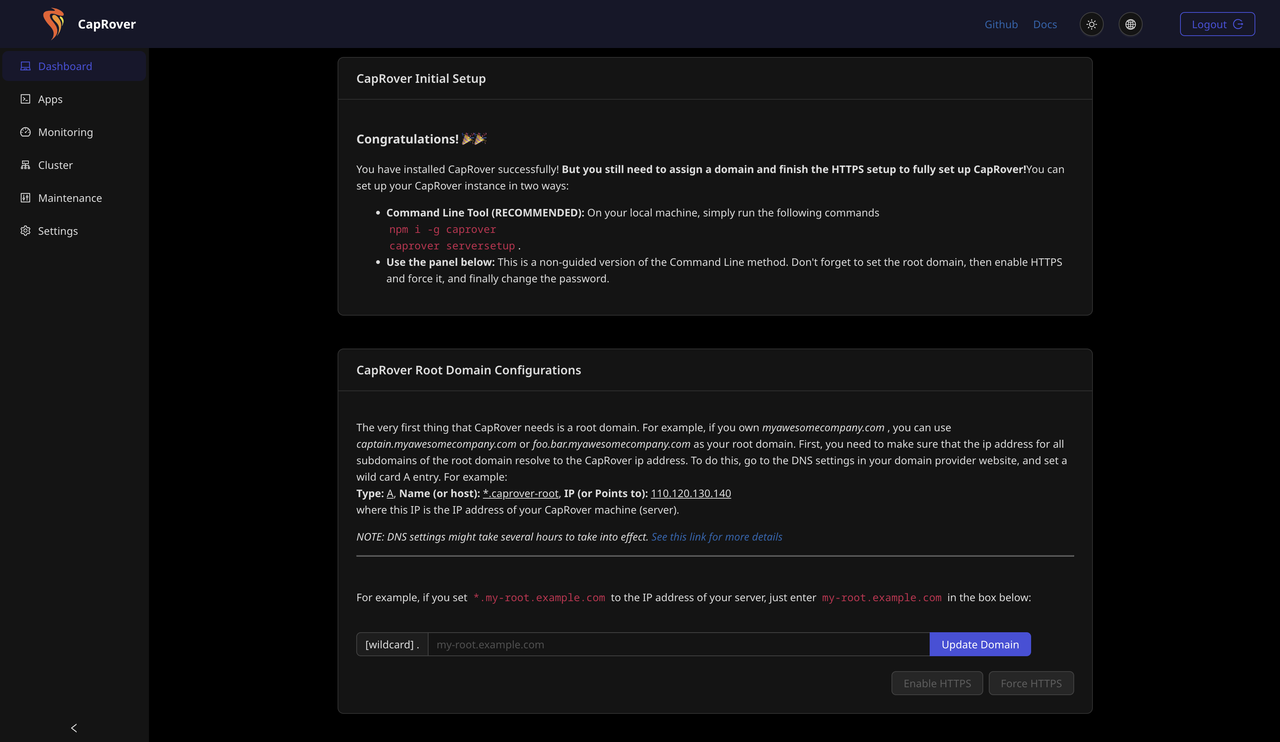The image size is (1280, 742).
Task: Open 'See this link for more details'
Action: (x=716, y=536)
